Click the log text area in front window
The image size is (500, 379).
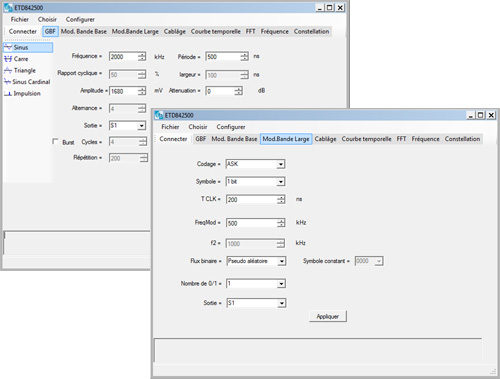pyautogui.click(x=318, y=350)
